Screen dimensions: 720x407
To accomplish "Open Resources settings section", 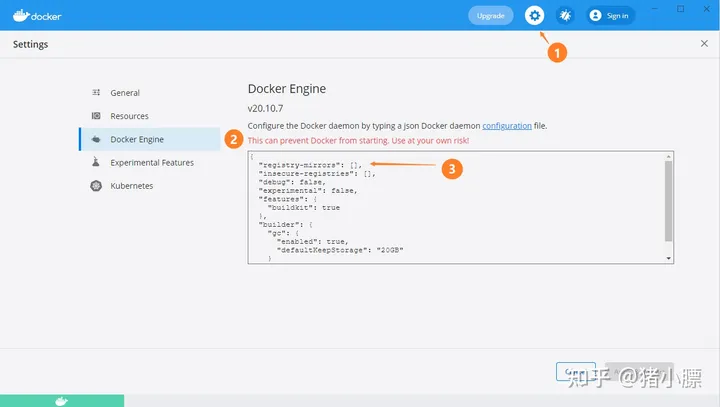I will tap(149, 116).
